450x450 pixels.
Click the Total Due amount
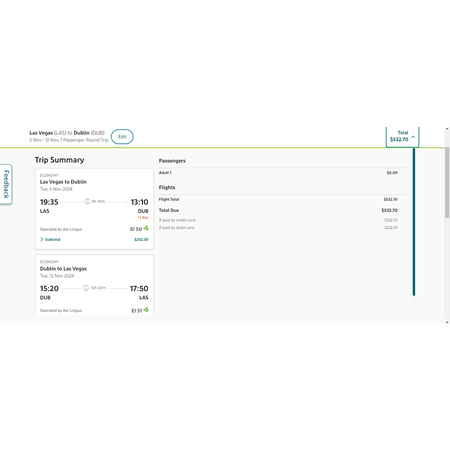coord(389,210)
